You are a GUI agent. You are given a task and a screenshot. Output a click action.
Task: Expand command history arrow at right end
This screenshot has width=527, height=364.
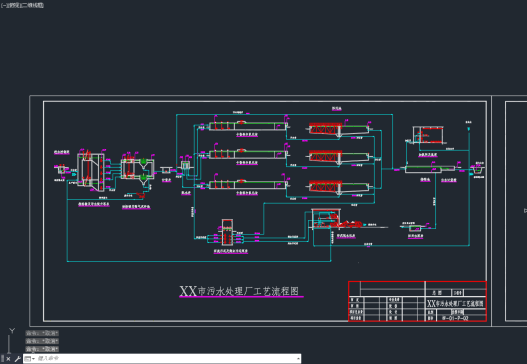point(298,359)
